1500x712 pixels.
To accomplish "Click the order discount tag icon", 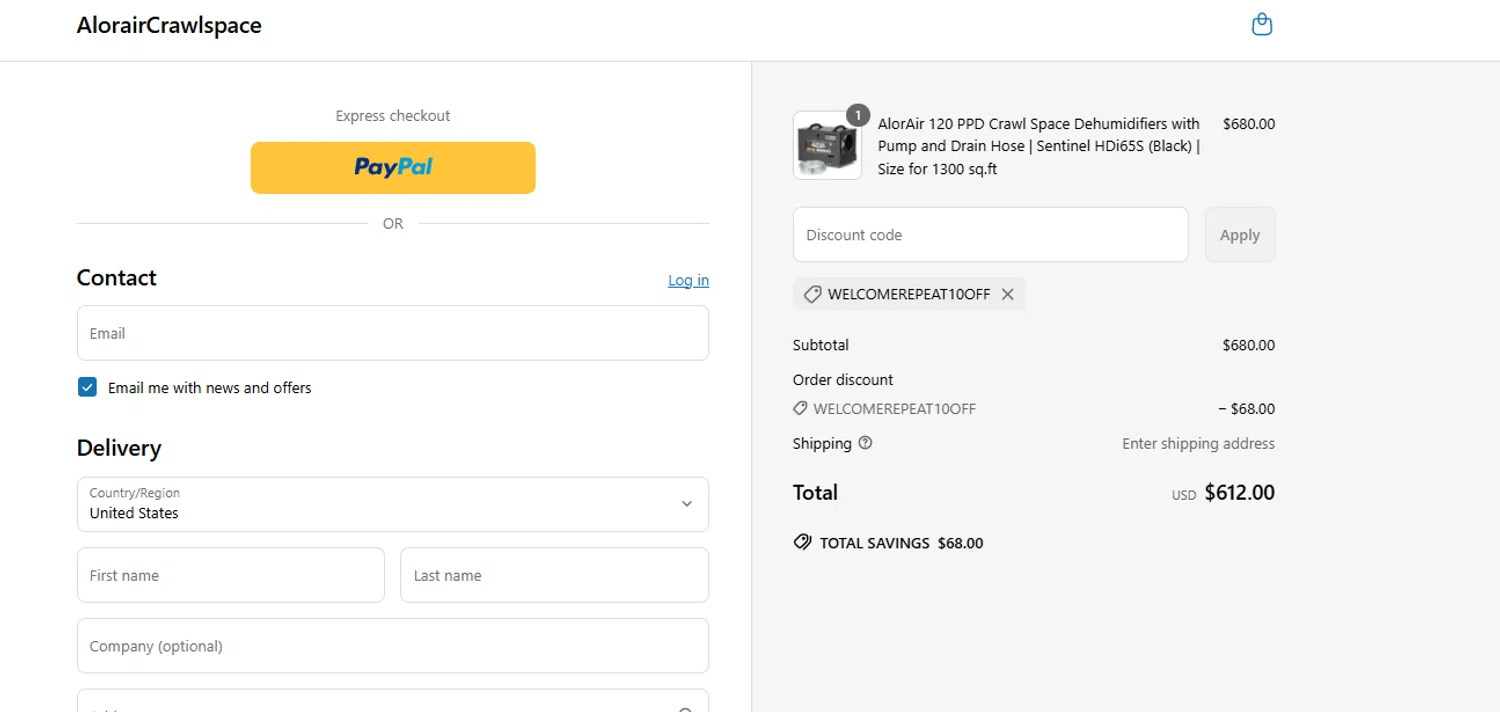I will (800, 408).
